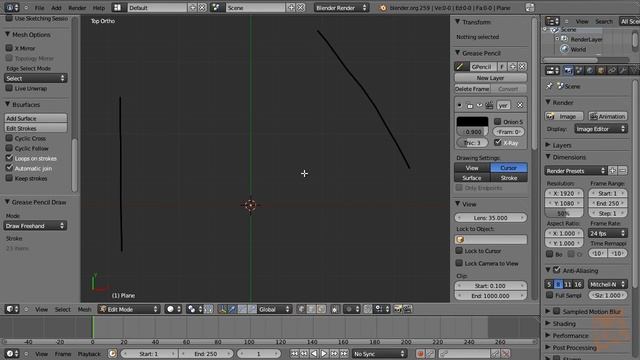Select the Constraints properties tab icon

pyautogui.click(x=612, y=71)
